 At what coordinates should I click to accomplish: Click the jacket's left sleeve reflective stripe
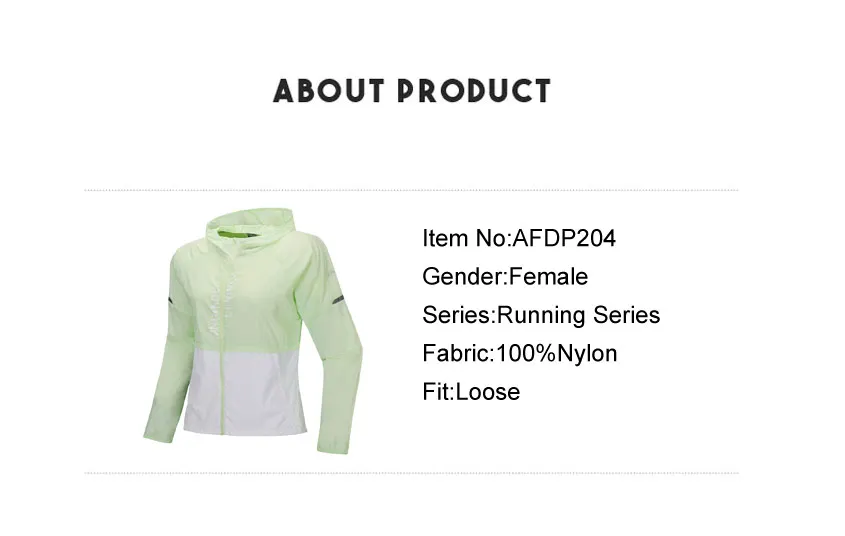coord(170,300)
